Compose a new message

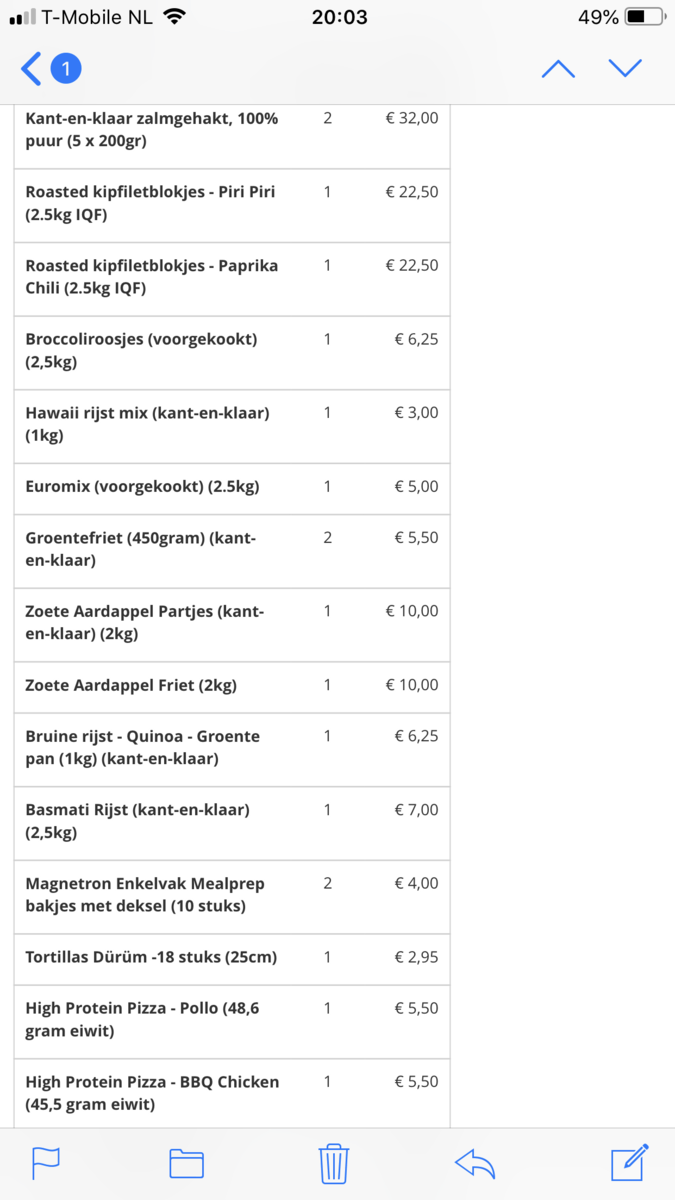[x=630, y=1163]
